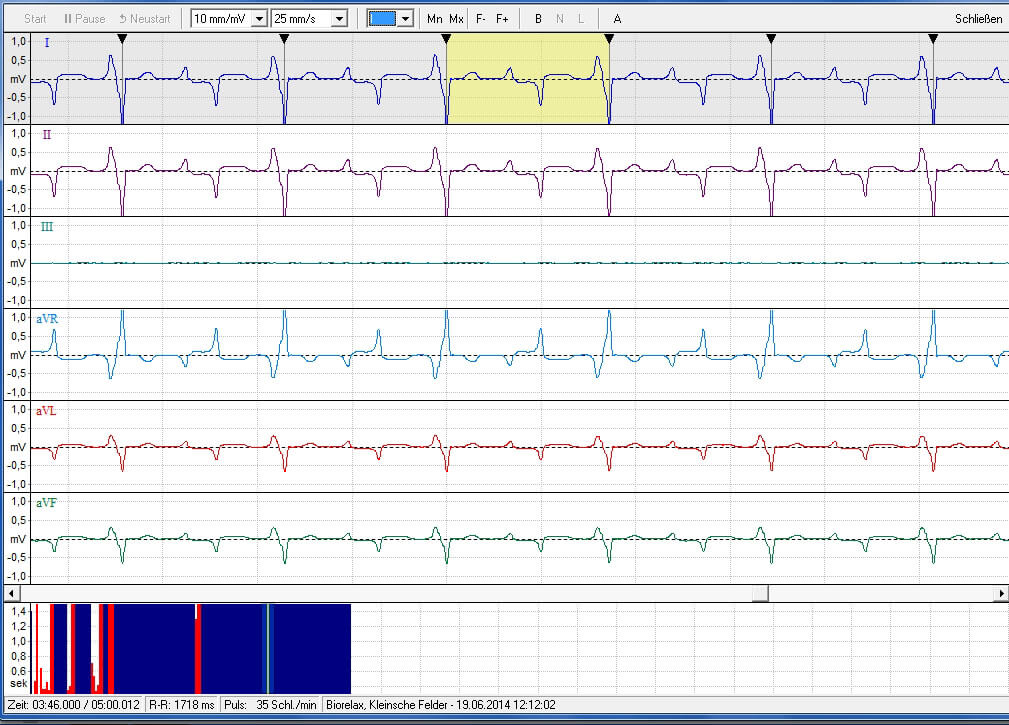The width and height of the screenshot is (1009, 725).
Task: Pause the ECG recording
Action: 84,19
